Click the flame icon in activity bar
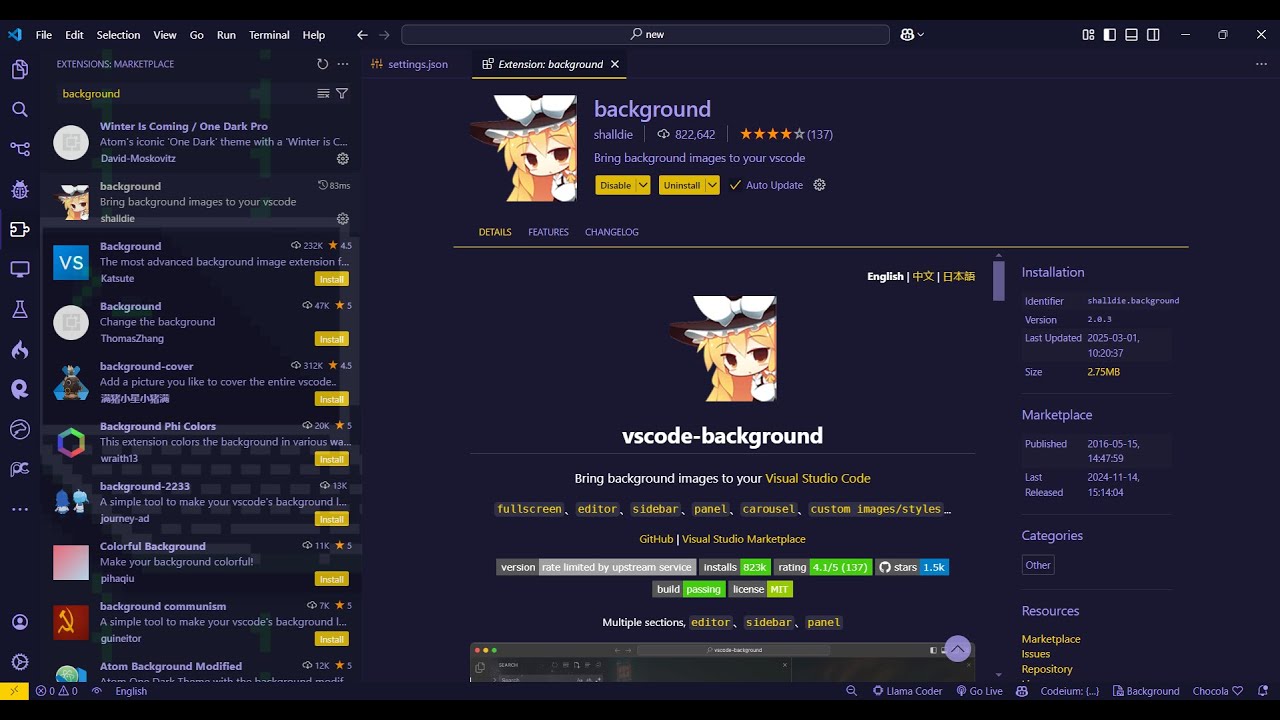Image resolution: width=1280 pixels, height=720 pixels. 19,350
